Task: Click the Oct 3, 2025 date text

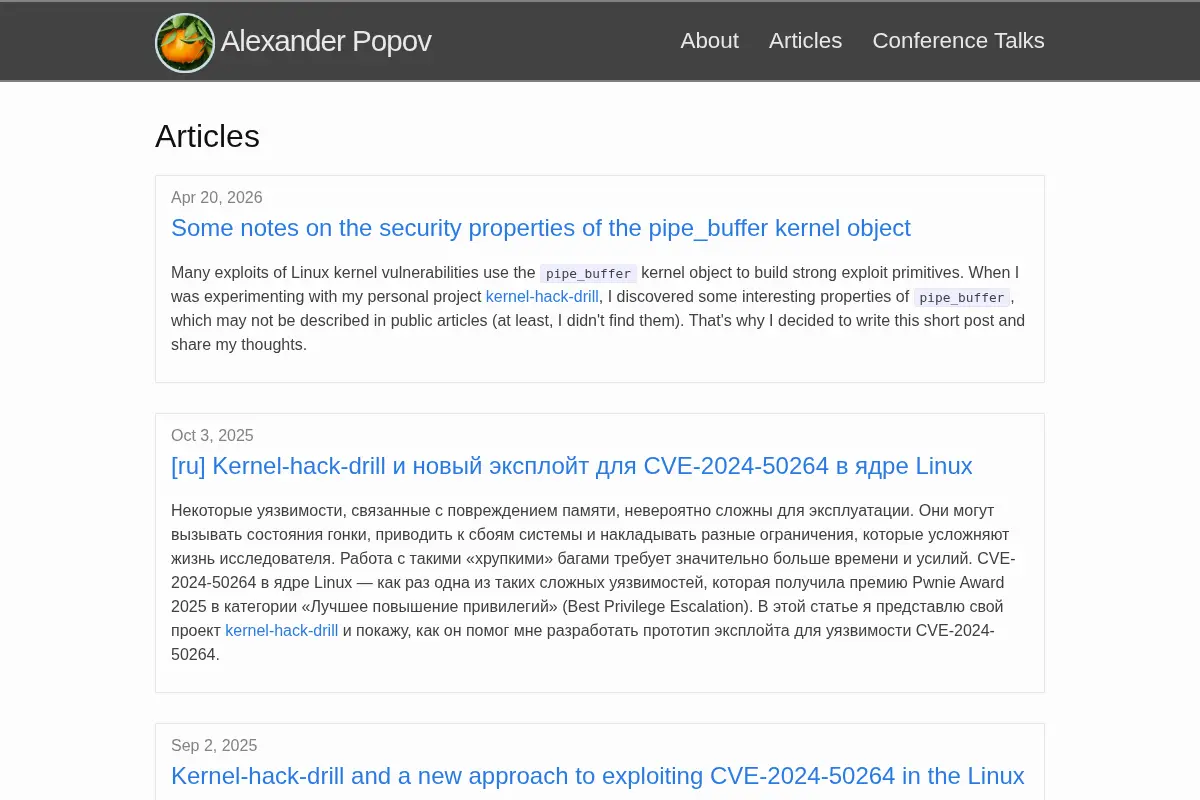Action: [212, 436]
